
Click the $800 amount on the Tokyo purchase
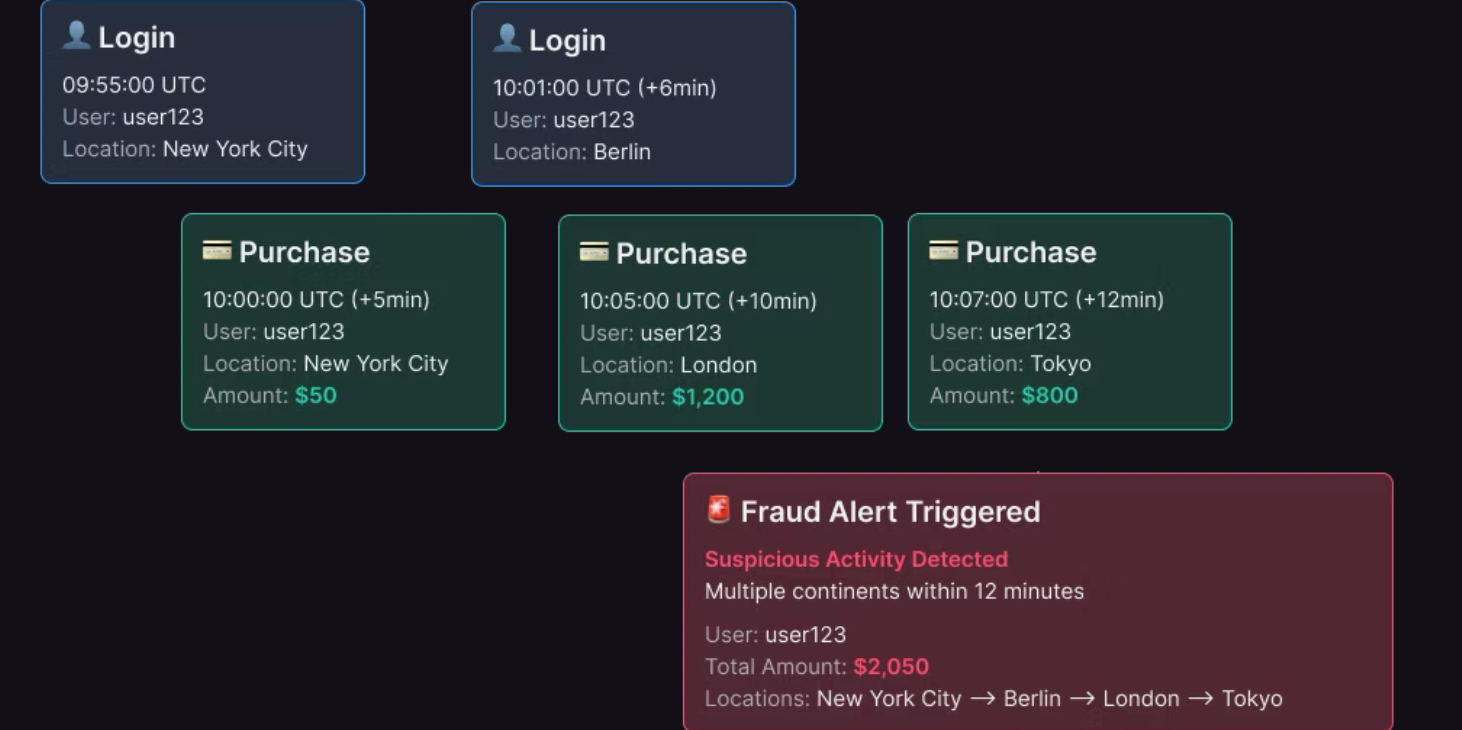coord(1050,395)
